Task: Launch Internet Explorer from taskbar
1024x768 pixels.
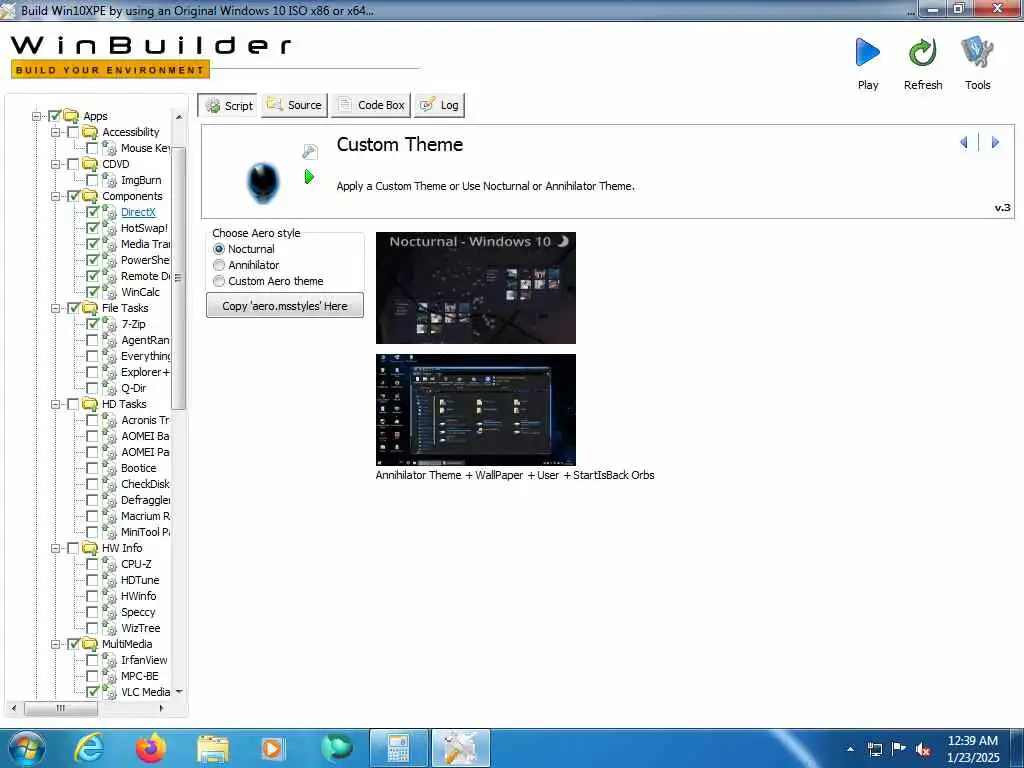Action: click(88, 748)
